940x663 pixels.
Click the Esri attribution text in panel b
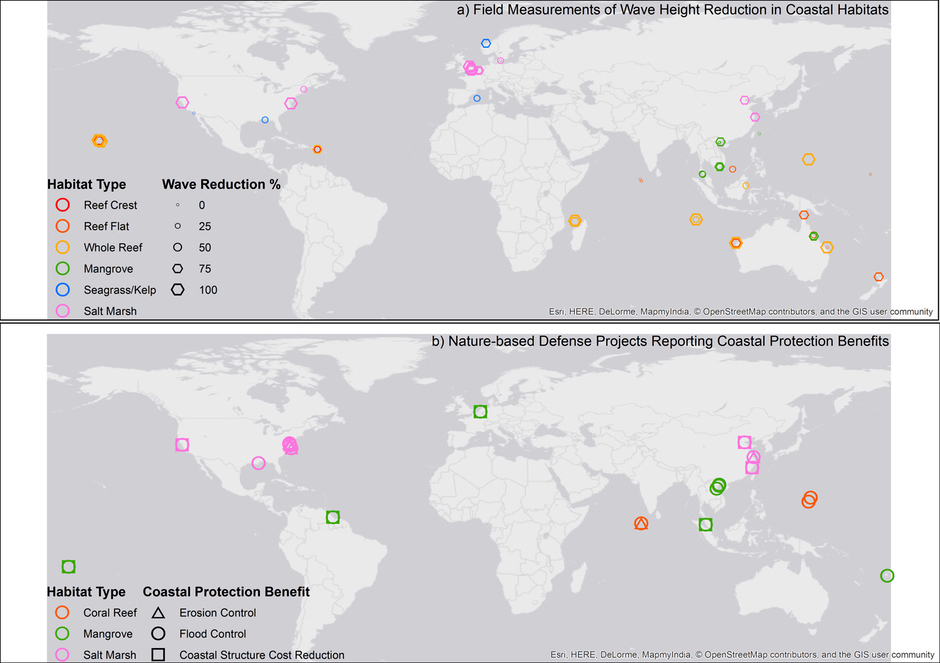click(x=742, y=655)
